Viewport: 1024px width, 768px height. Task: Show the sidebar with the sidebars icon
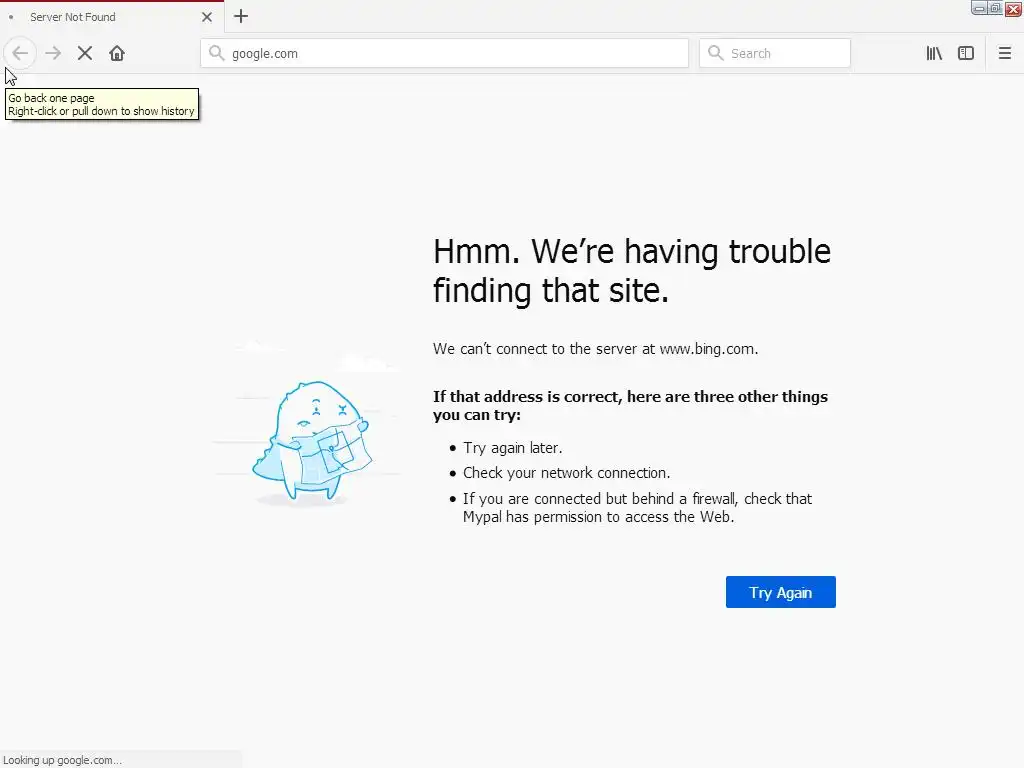click(966, 54)
